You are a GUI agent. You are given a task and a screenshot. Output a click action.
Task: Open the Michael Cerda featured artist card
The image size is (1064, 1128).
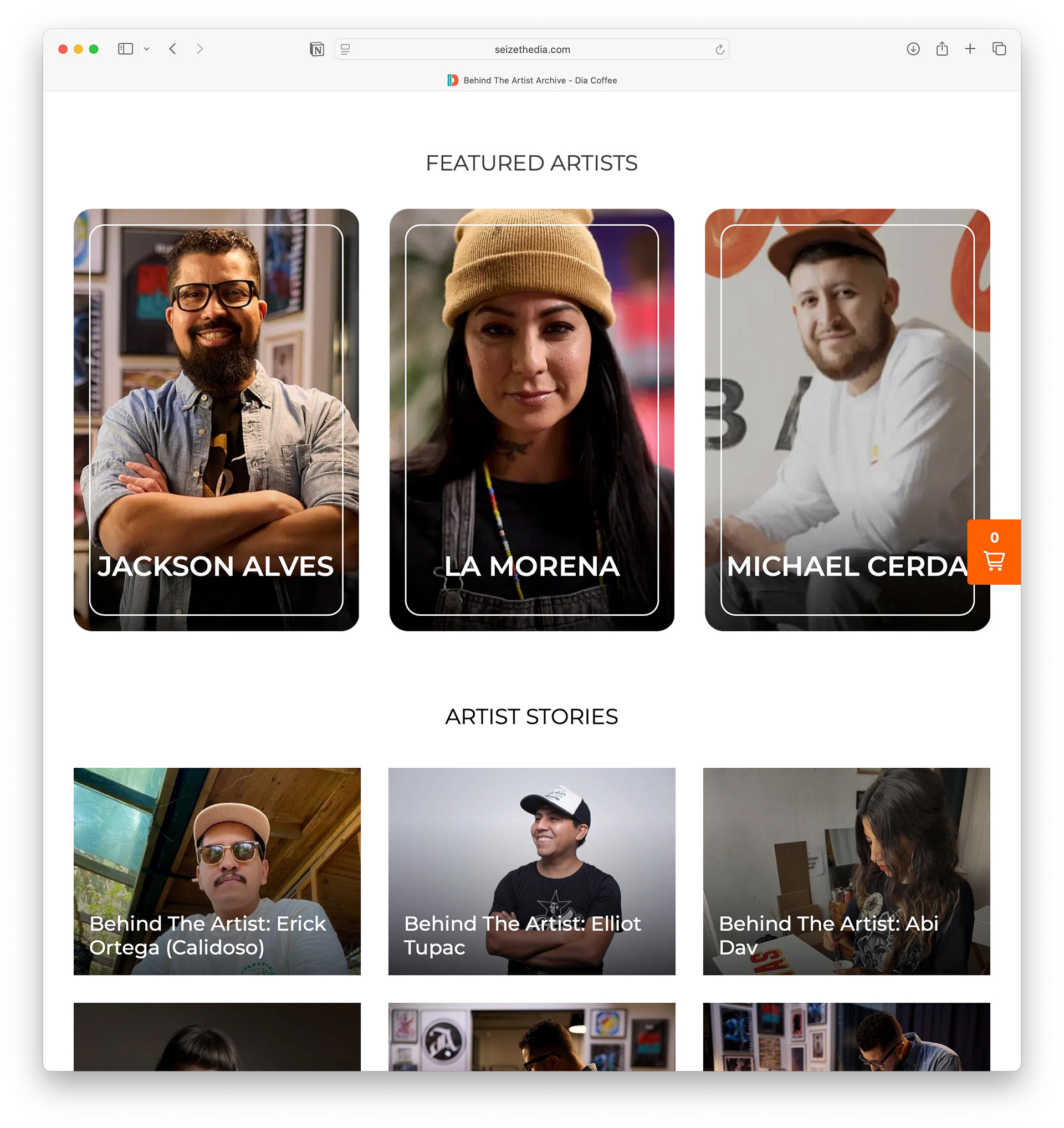pyautogui.click(x=847, y=419)
